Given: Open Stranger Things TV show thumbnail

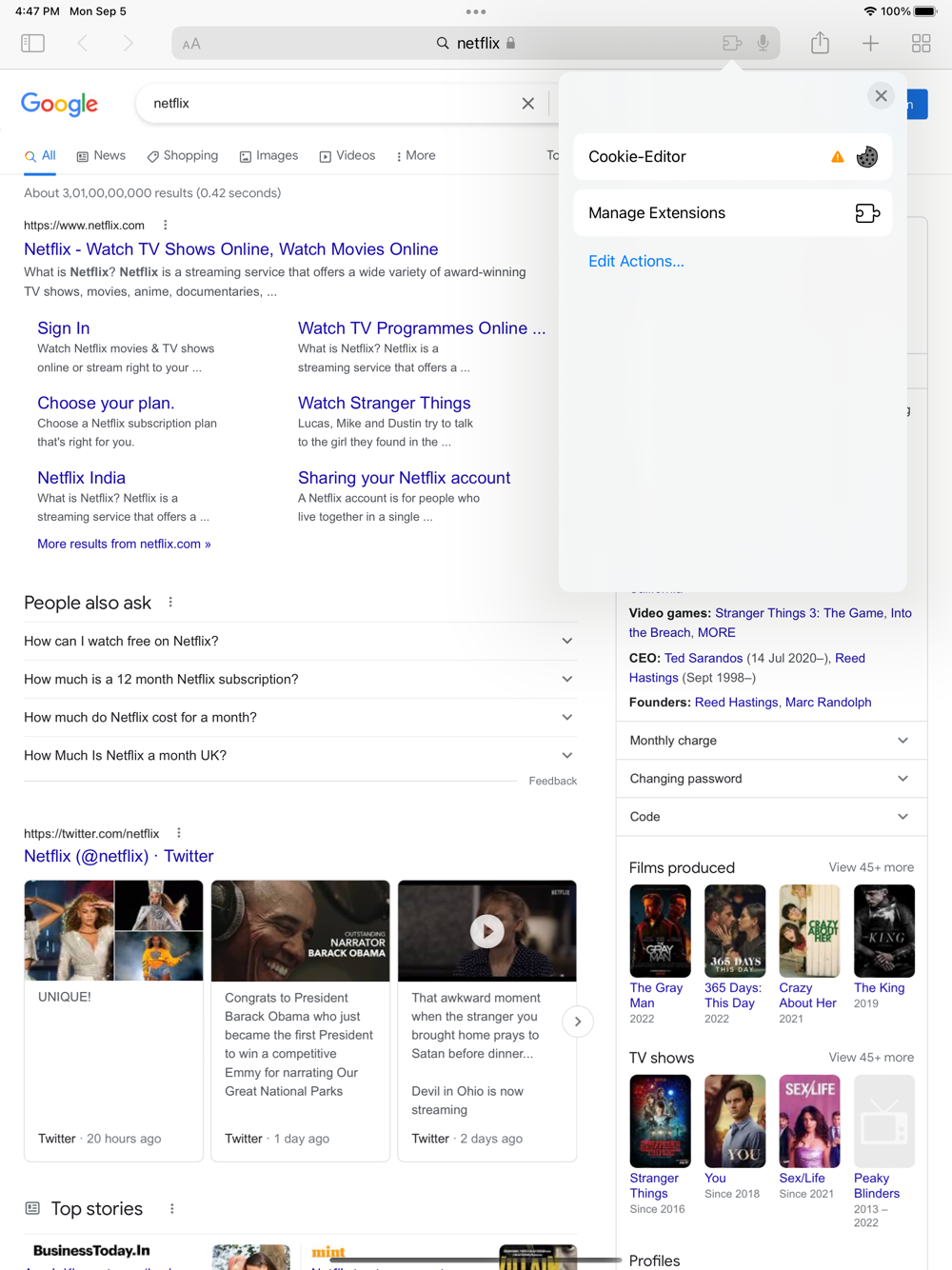Looking at the screenshot, I should click(x=660, y=1121).
